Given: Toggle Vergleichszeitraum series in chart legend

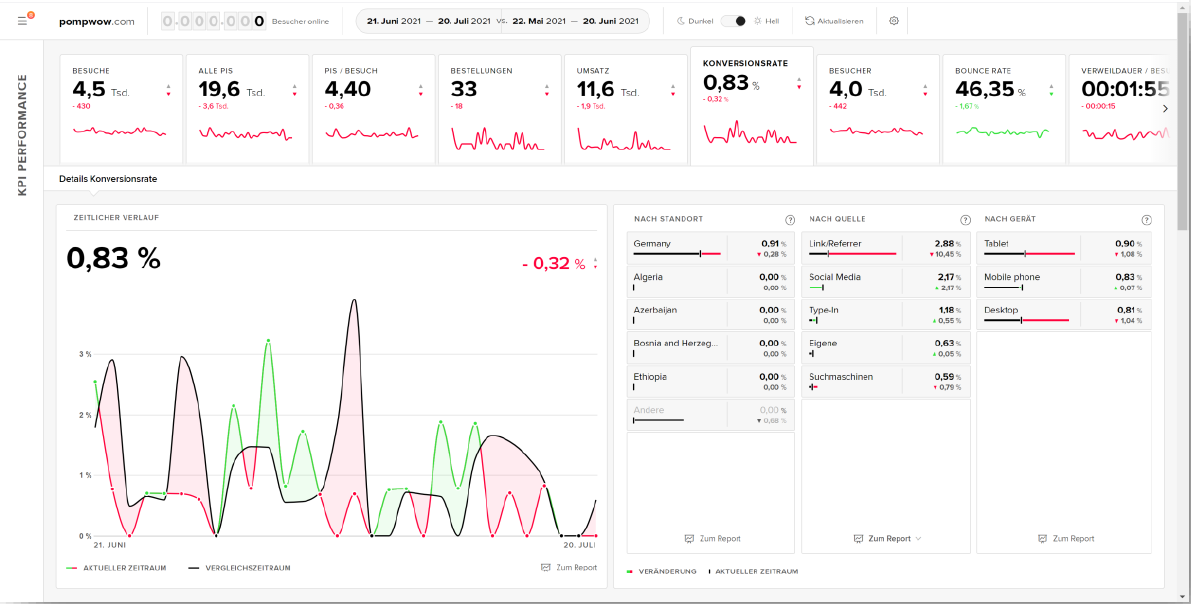Looking at the screenshot, I should [239, 568].
